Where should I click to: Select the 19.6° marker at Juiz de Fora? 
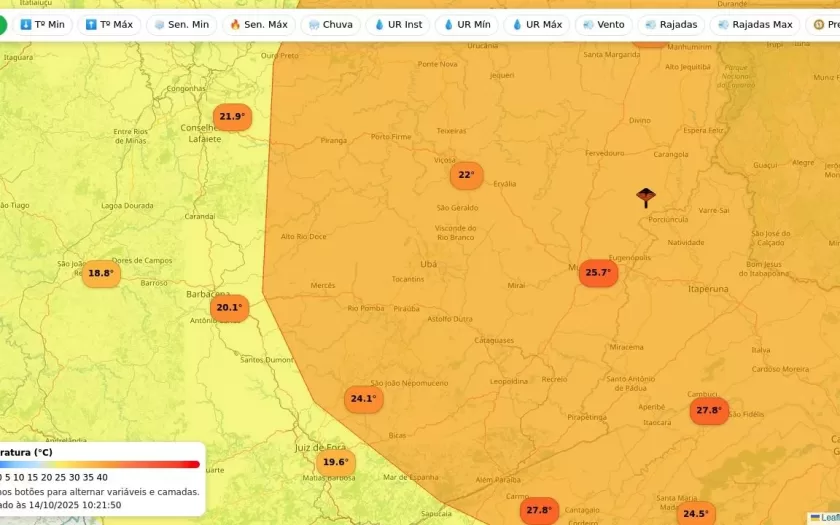point(336,462)
